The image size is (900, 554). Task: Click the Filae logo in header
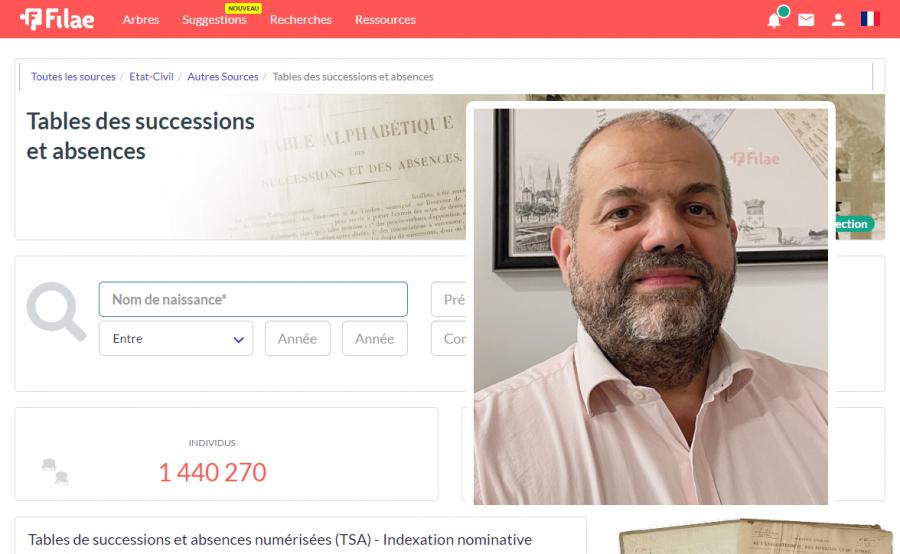[x=57, y=19]
